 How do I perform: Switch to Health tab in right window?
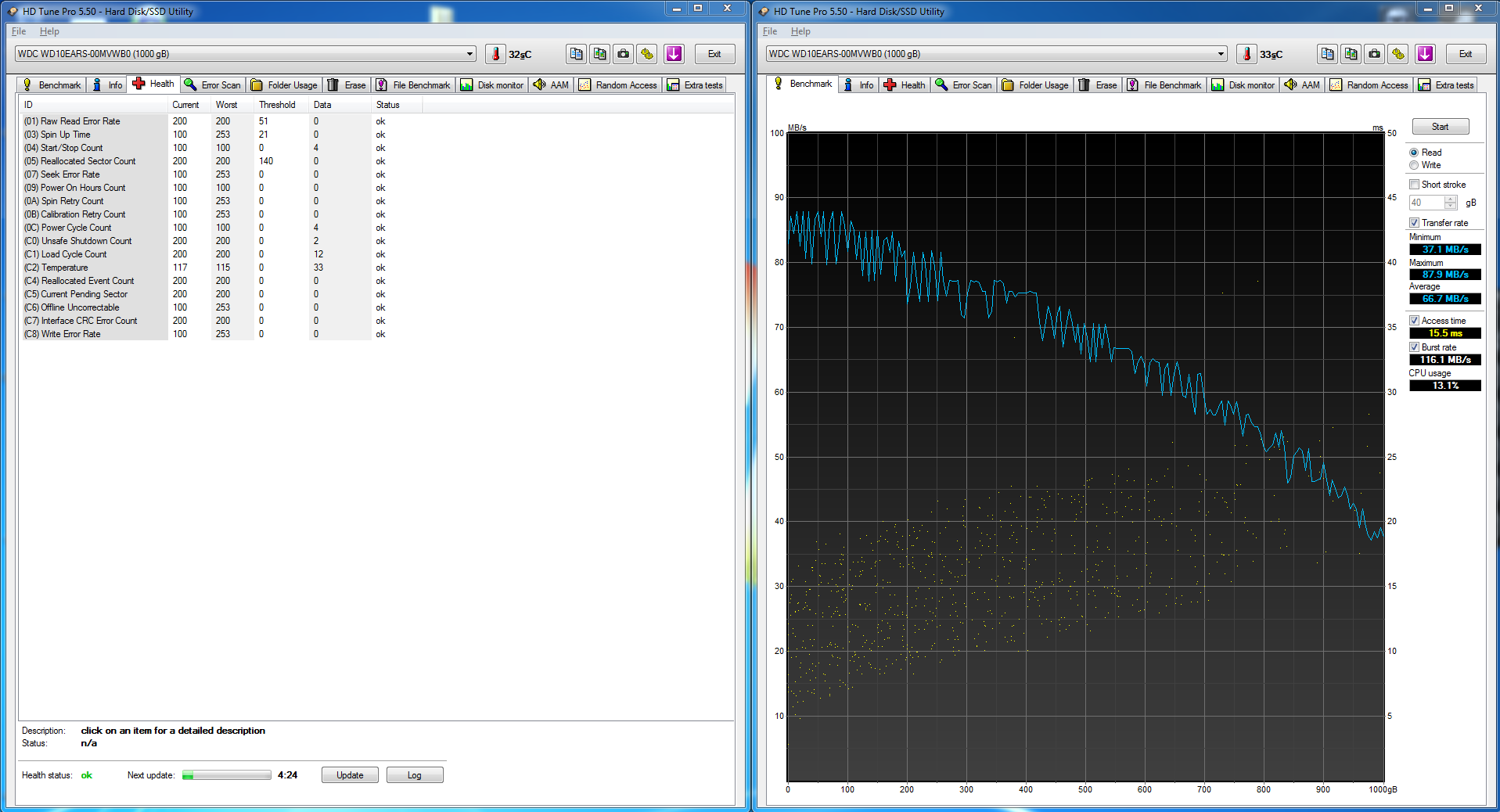tap(905, 85)
